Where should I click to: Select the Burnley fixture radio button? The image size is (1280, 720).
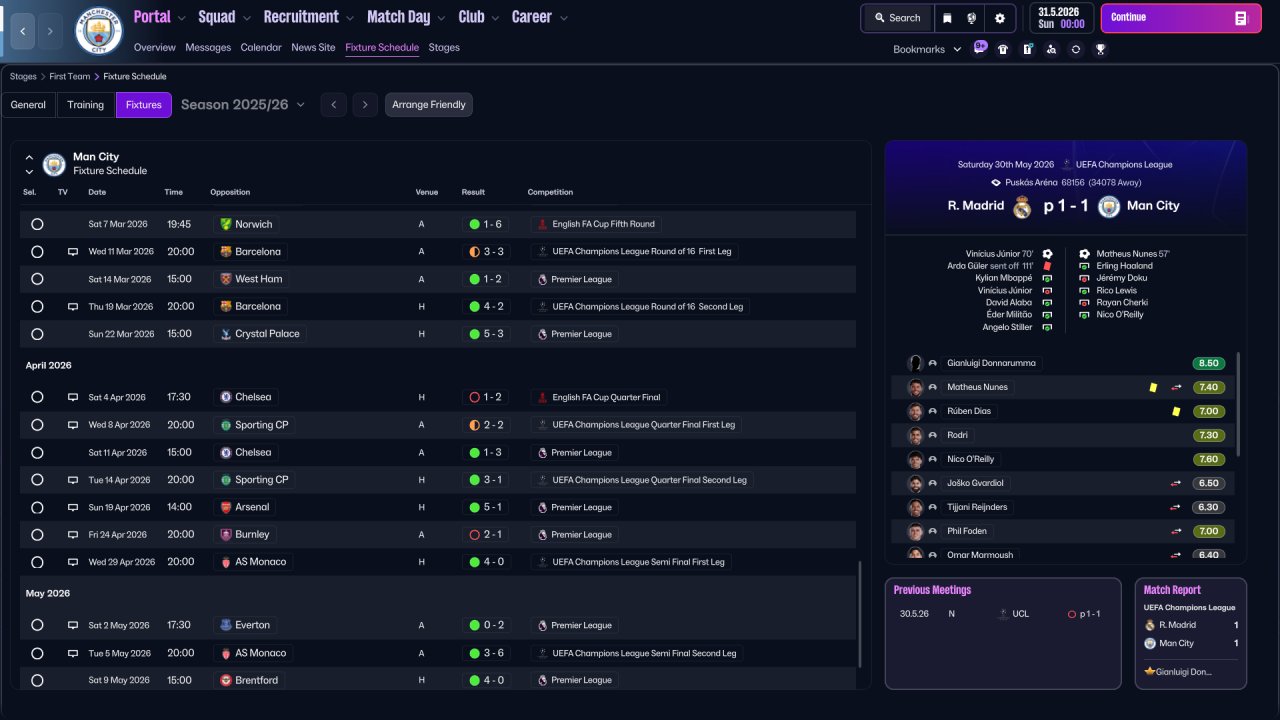tap(37, 535)
